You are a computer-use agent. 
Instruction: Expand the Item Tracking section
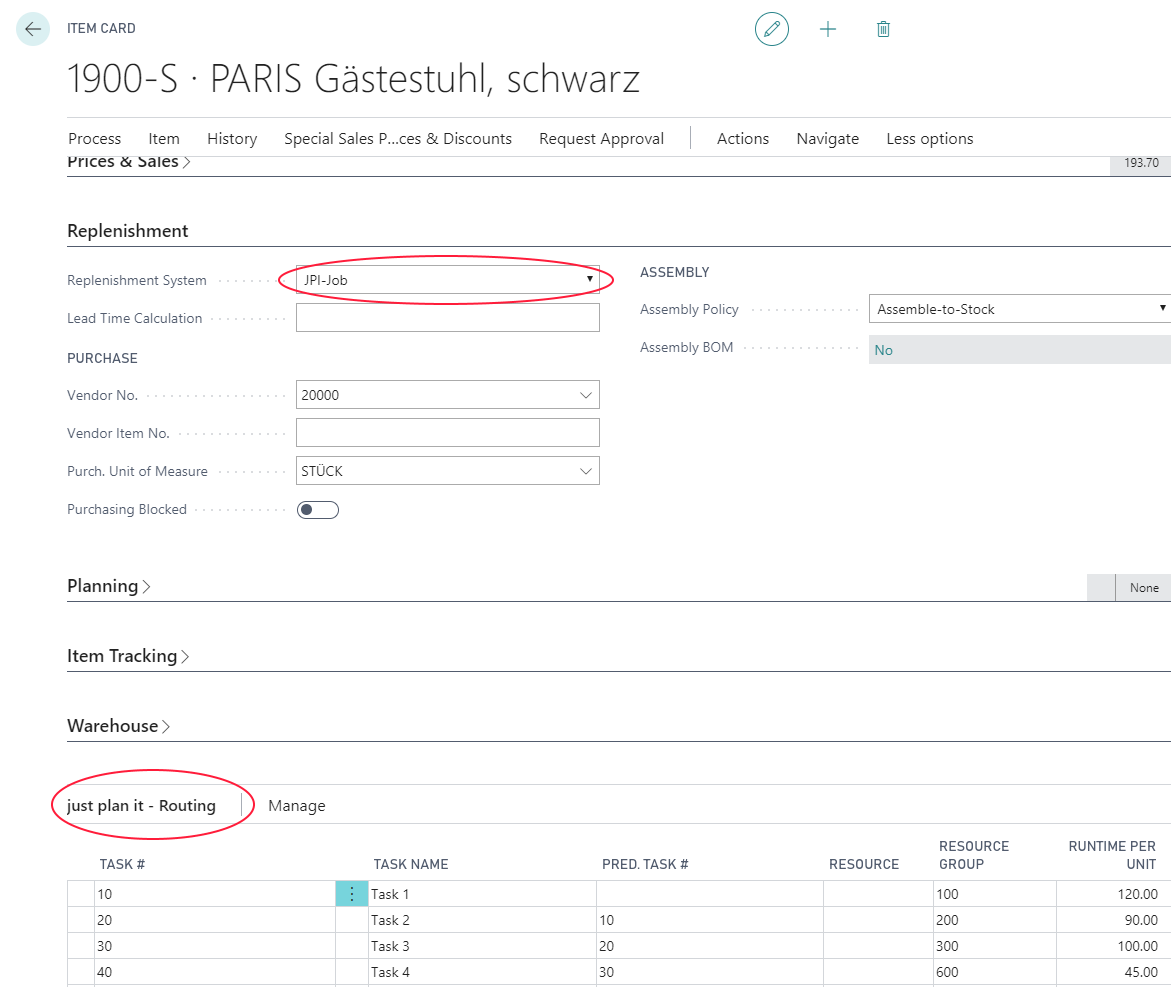128,656
